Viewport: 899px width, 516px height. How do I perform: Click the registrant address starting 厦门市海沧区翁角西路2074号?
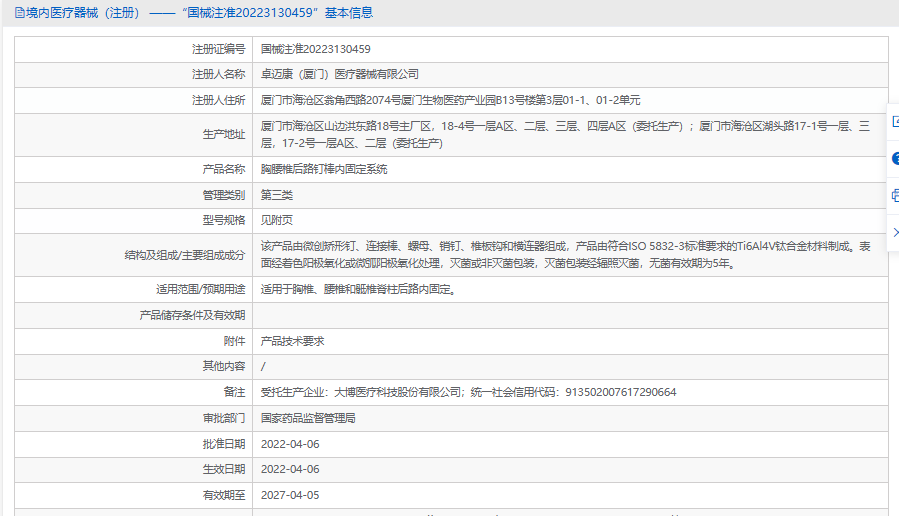click(450, 100)
